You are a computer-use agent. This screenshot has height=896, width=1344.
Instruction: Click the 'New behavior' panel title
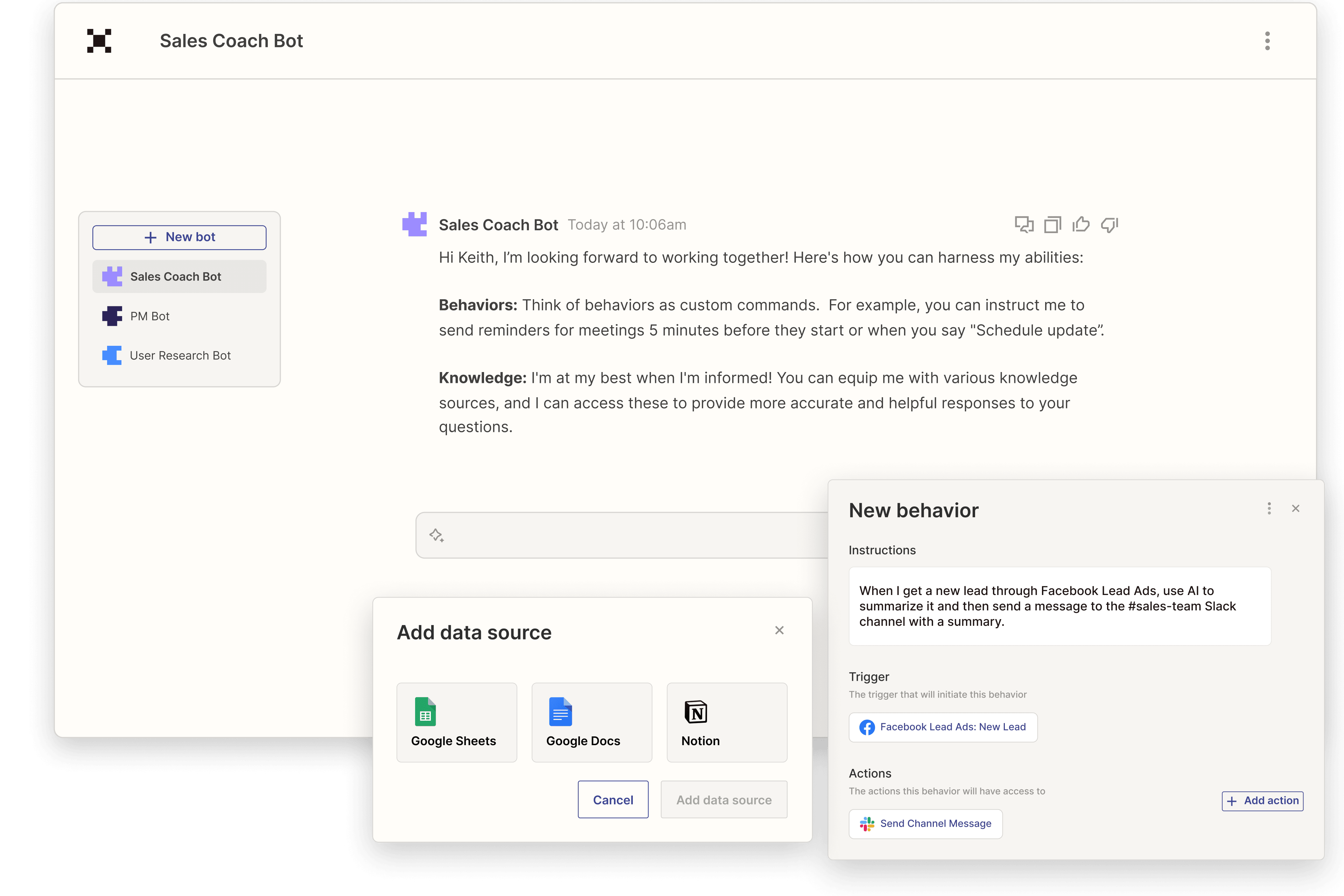[x=914, y=510]
